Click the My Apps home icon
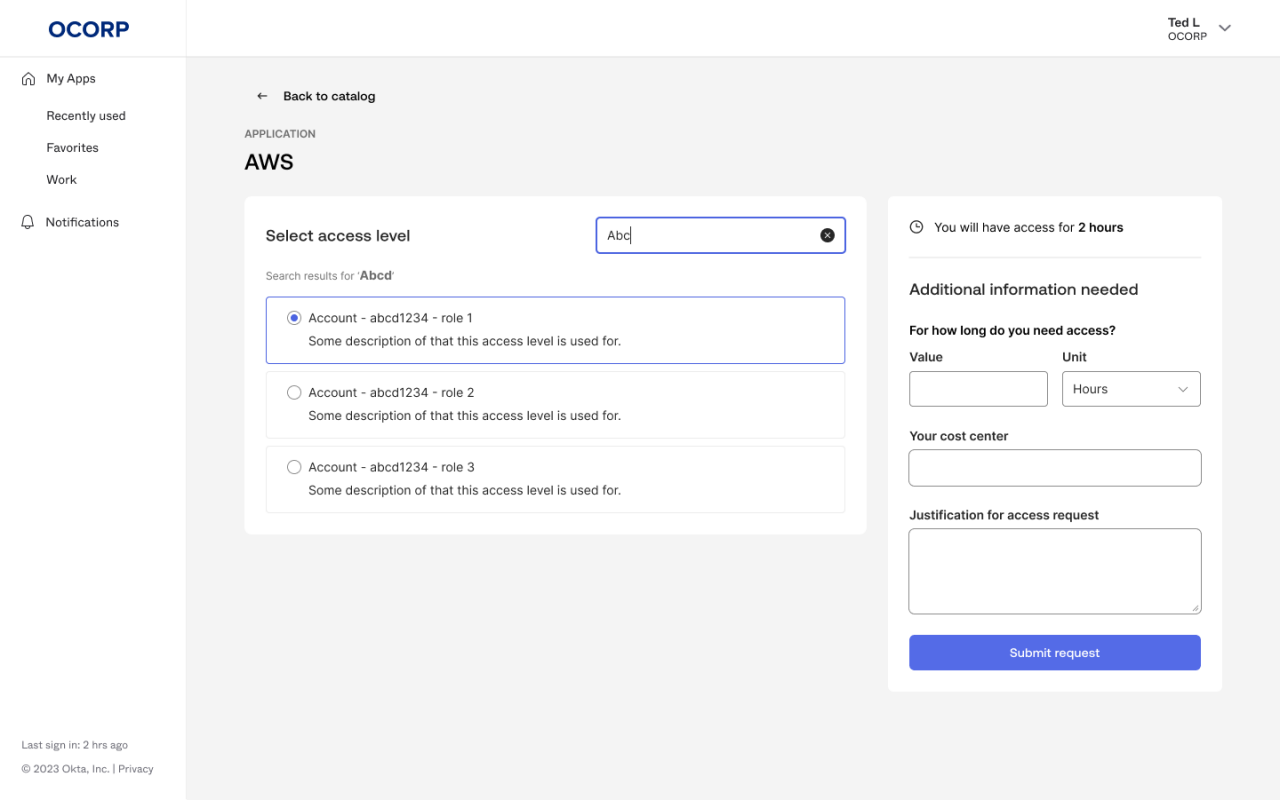 click(x=27, y=78)
